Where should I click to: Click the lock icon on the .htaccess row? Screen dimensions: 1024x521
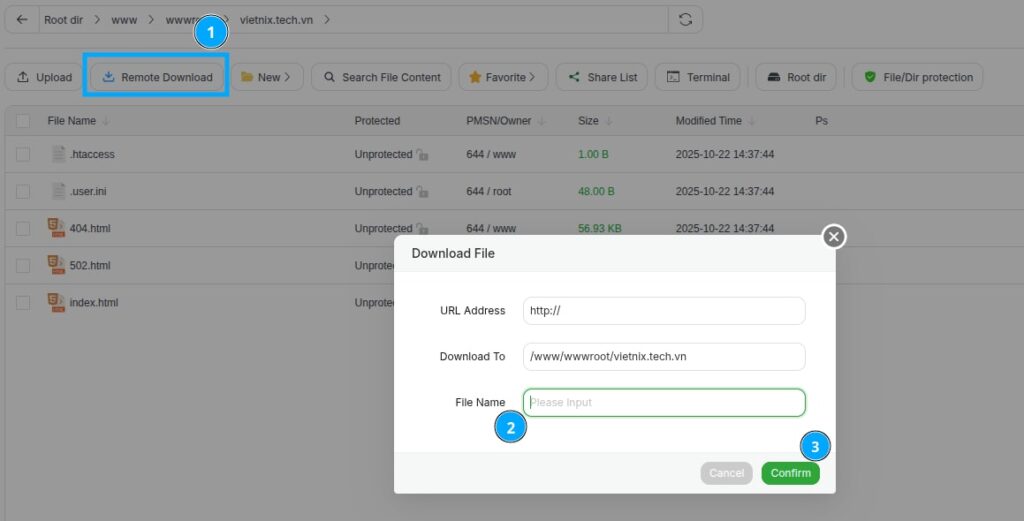423,155
